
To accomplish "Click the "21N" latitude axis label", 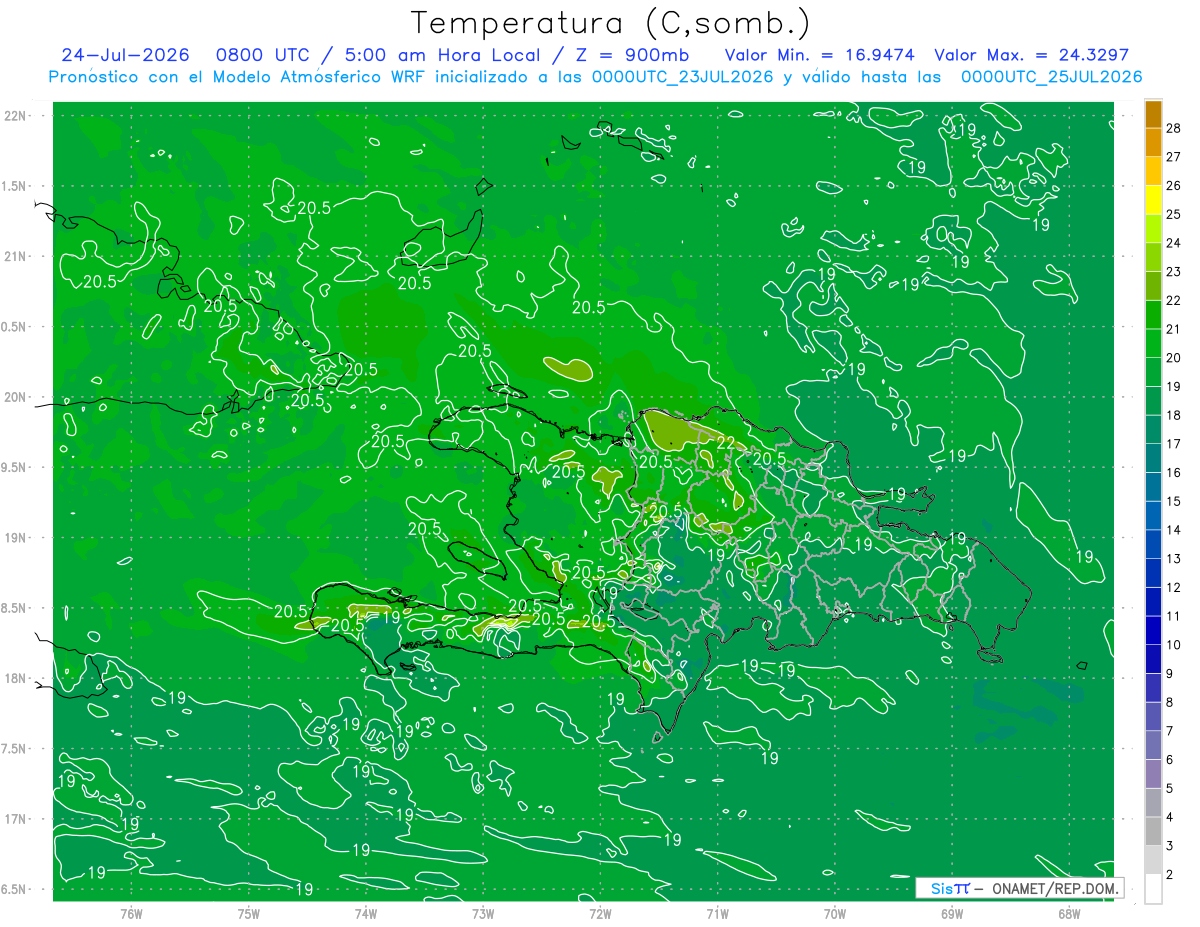I will [16, 257].
